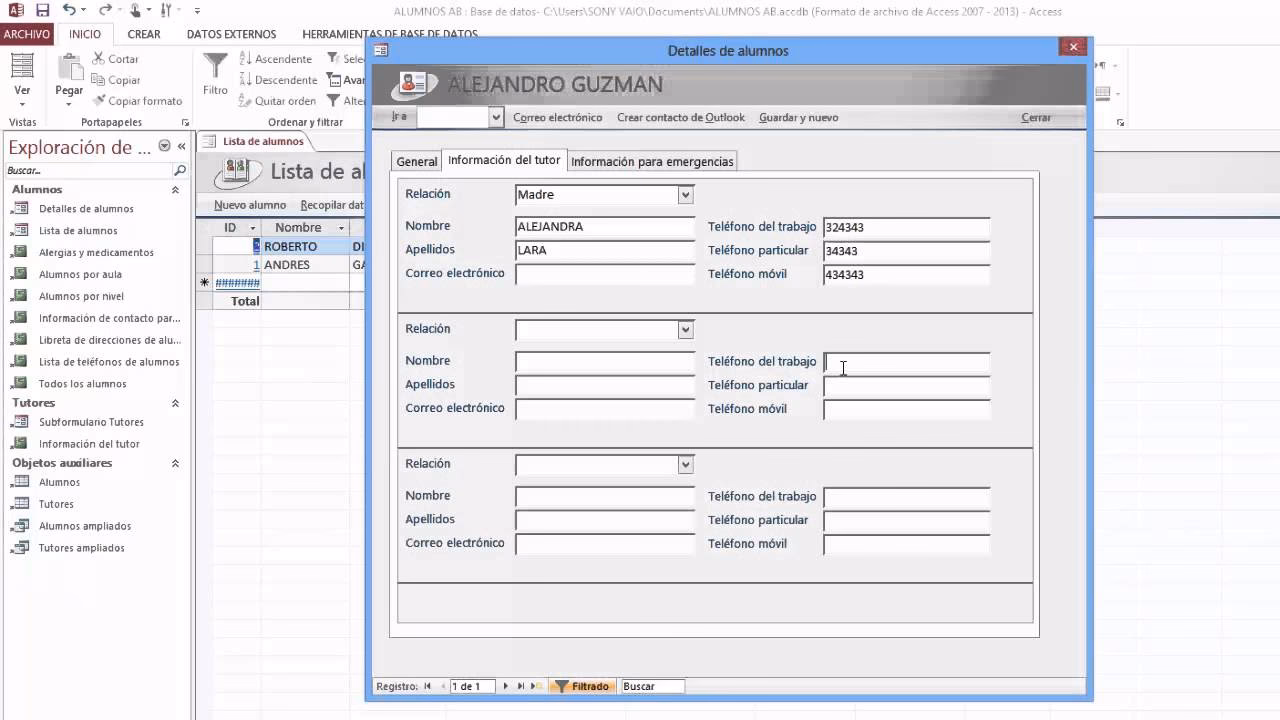Click Guardar y nuevo
The height and width of the screenshot is (720, 1280).
[799, 117]
